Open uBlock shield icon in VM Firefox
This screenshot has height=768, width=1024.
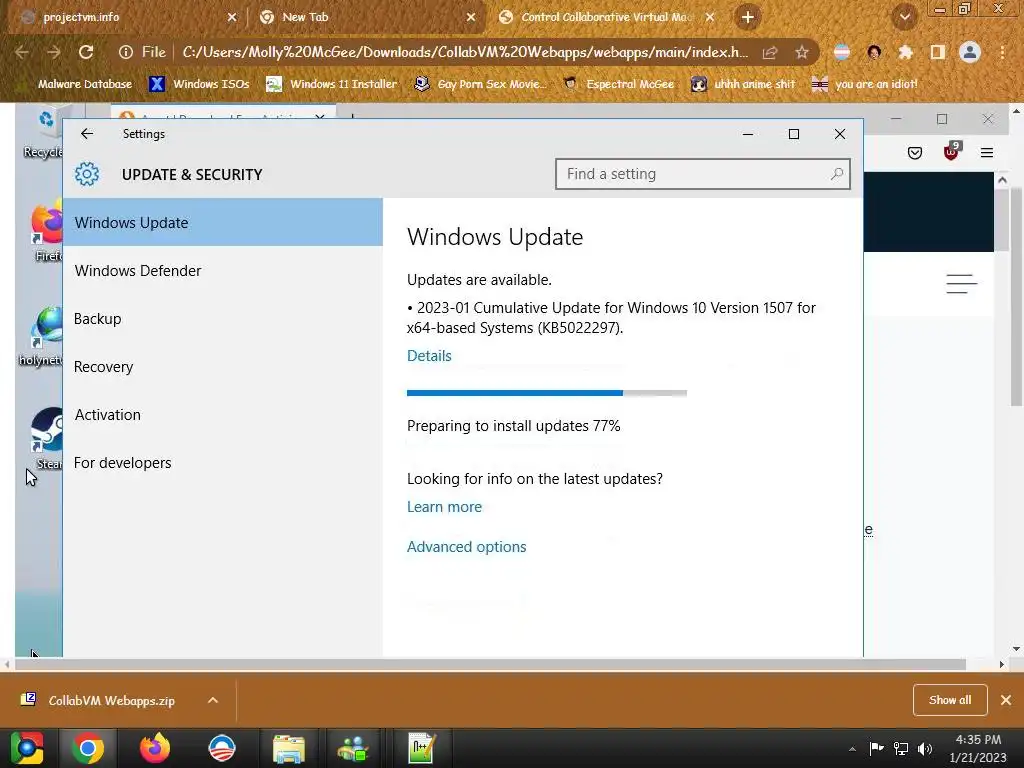click(952, 152)
